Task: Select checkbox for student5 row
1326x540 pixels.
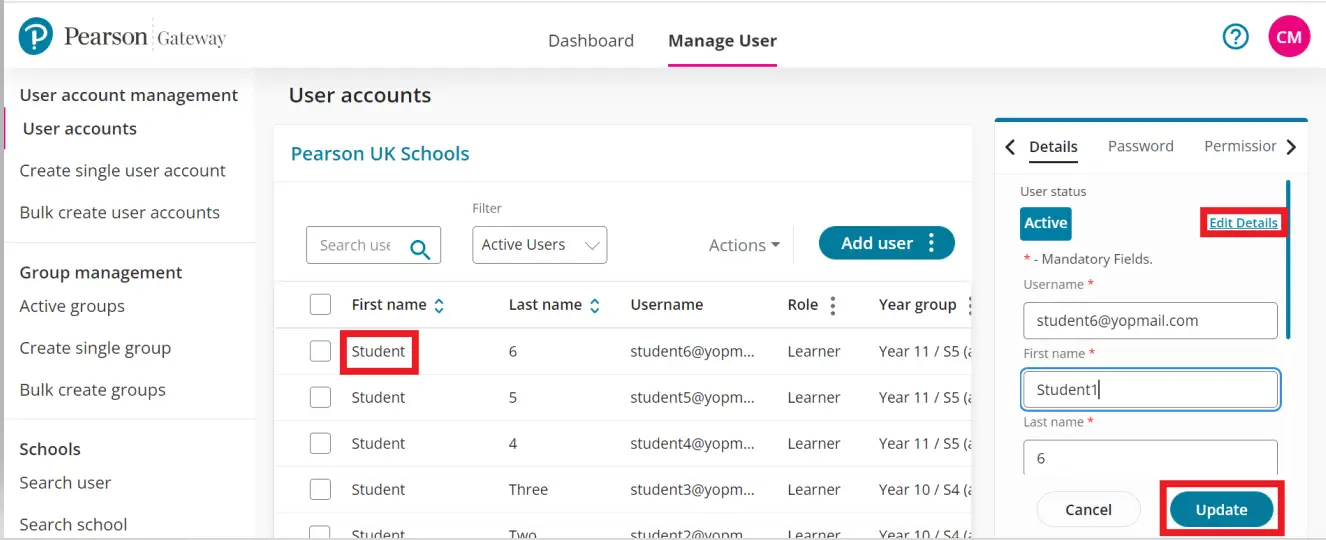Action: (x=320, y=397)
